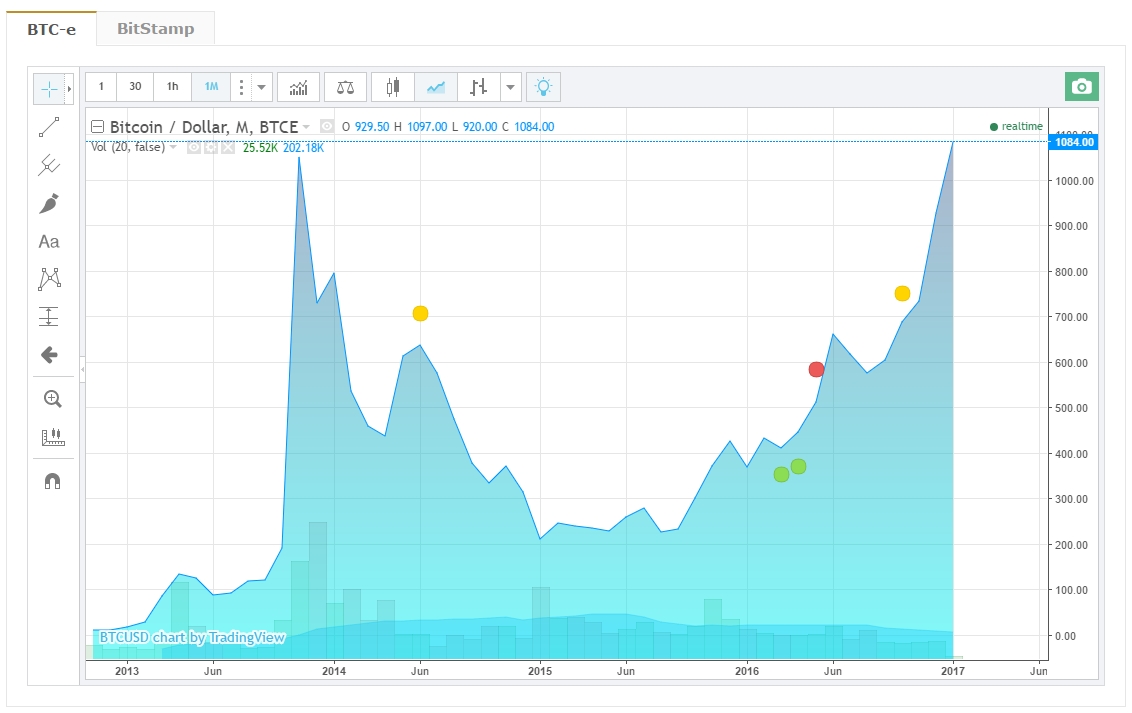
Task: Choose the brush drawing tool
Action: [49, 204]
